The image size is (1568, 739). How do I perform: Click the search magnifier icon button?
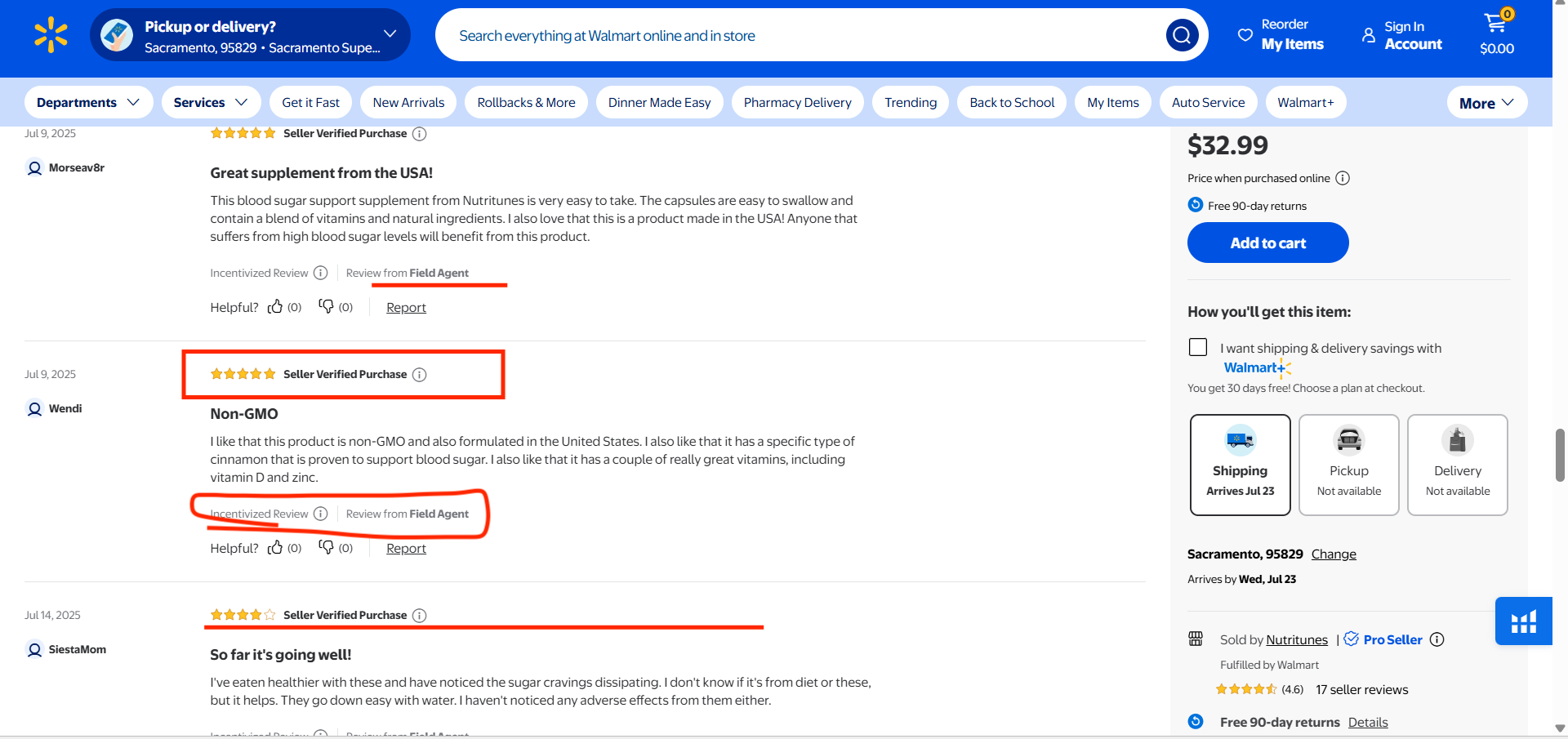[1182, 35]
